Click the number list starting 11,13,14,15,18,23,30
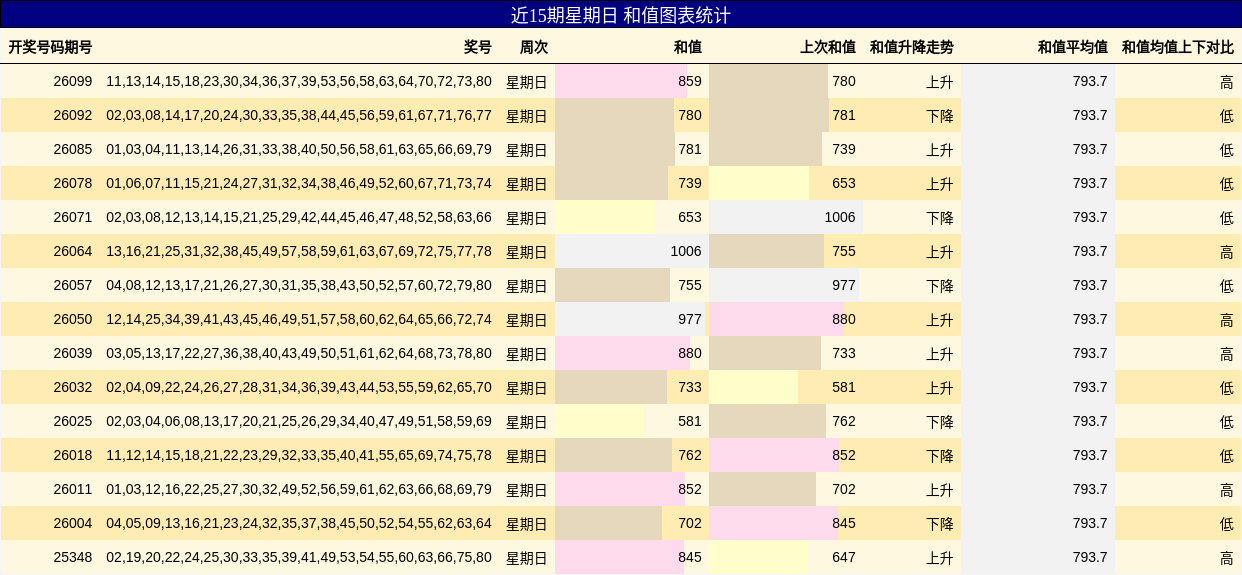This screenshot has width=1242, height=575. (299, 81)
